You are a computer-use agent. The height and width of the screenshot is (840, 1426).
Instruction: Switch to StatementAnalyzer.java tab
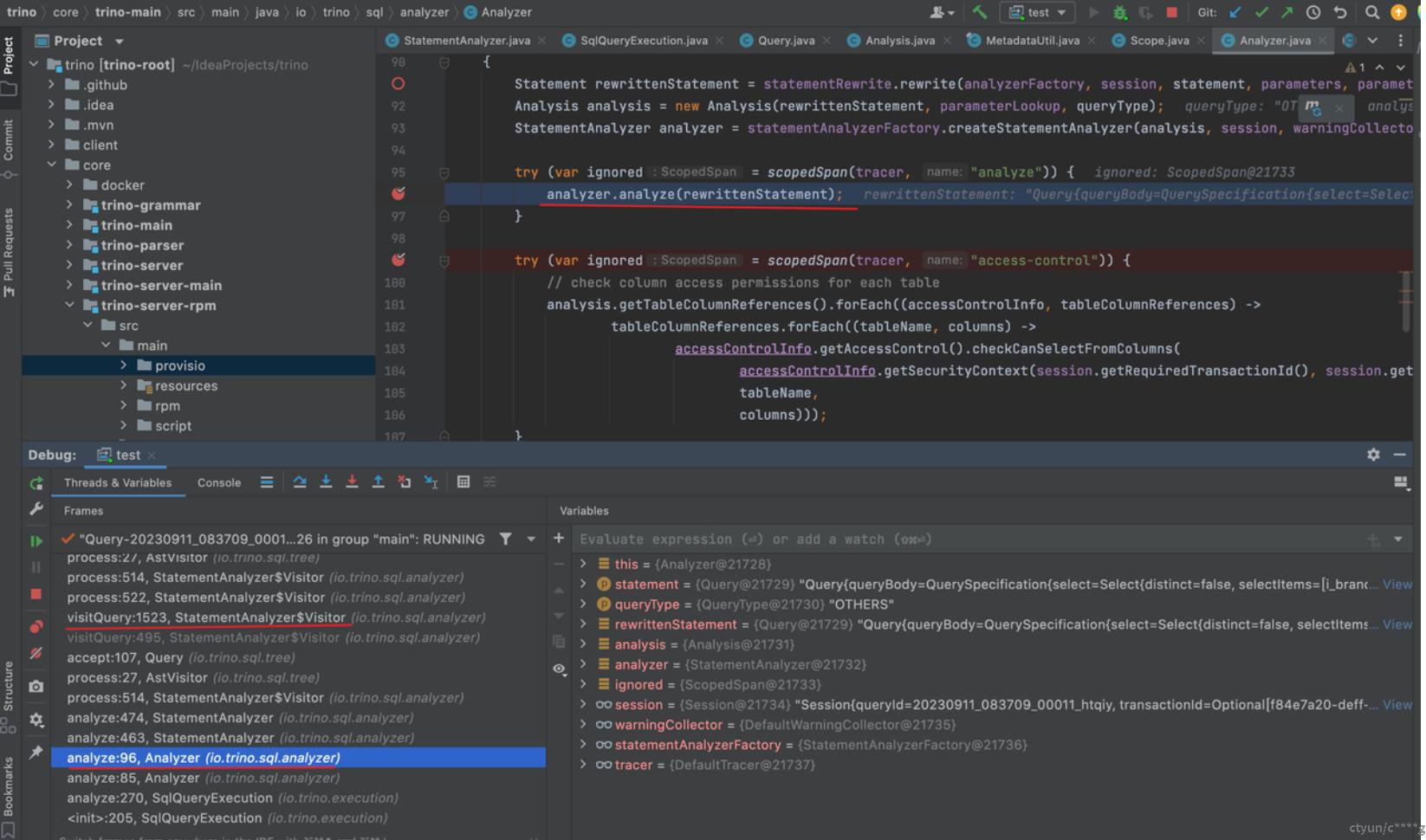click(466, 40)
